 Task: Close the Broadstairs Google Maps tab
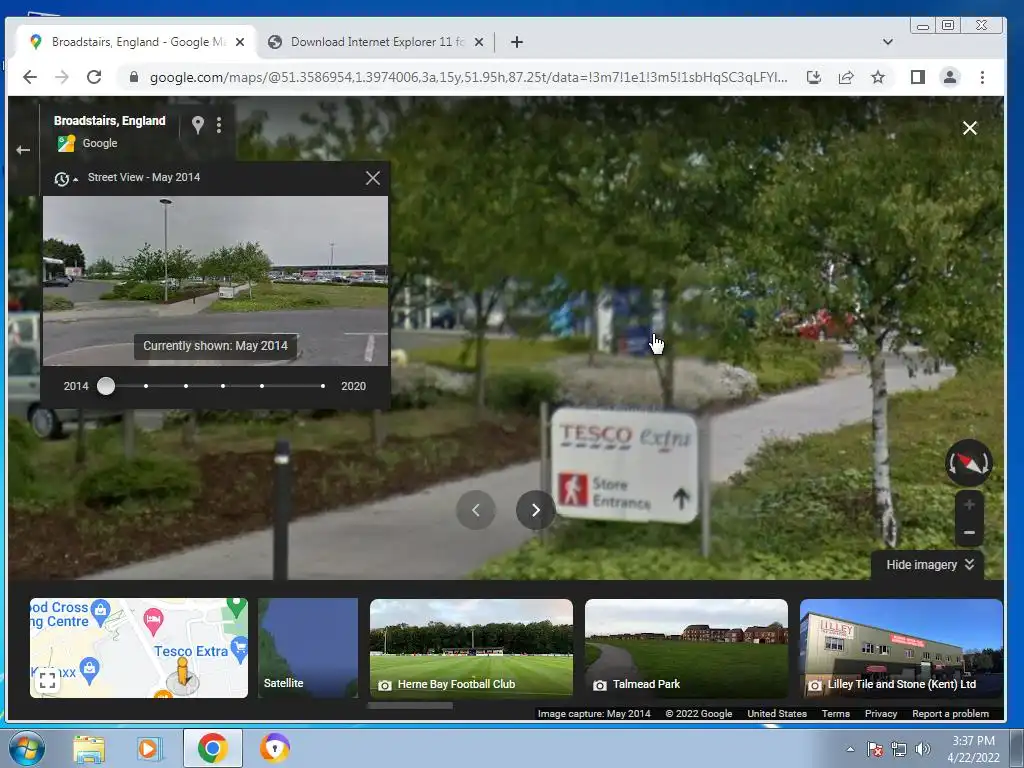point(240,42)
